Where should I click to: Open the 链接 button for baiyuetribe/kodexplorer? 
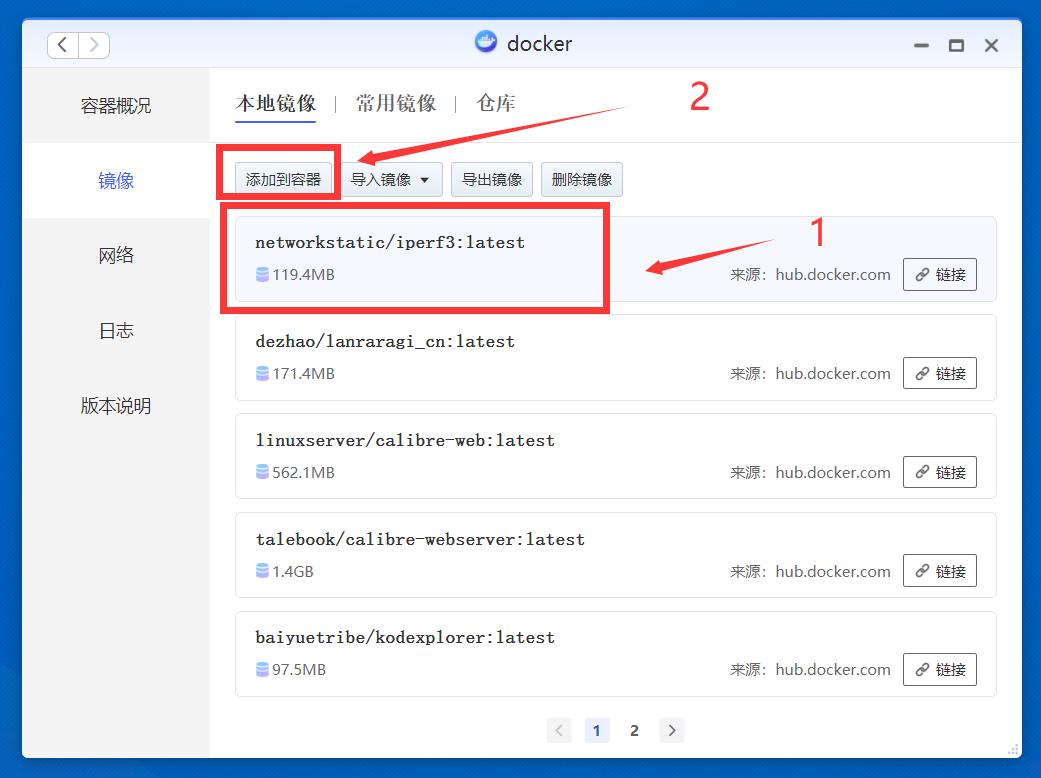point(939,669)
